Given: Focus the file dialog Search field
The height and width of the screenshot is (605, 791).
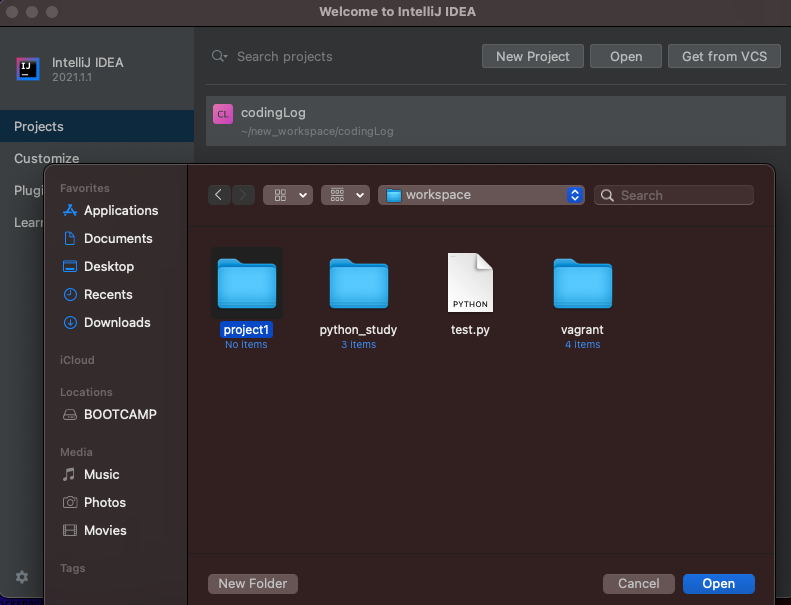Looking at the screenshot, I should 674,195.
